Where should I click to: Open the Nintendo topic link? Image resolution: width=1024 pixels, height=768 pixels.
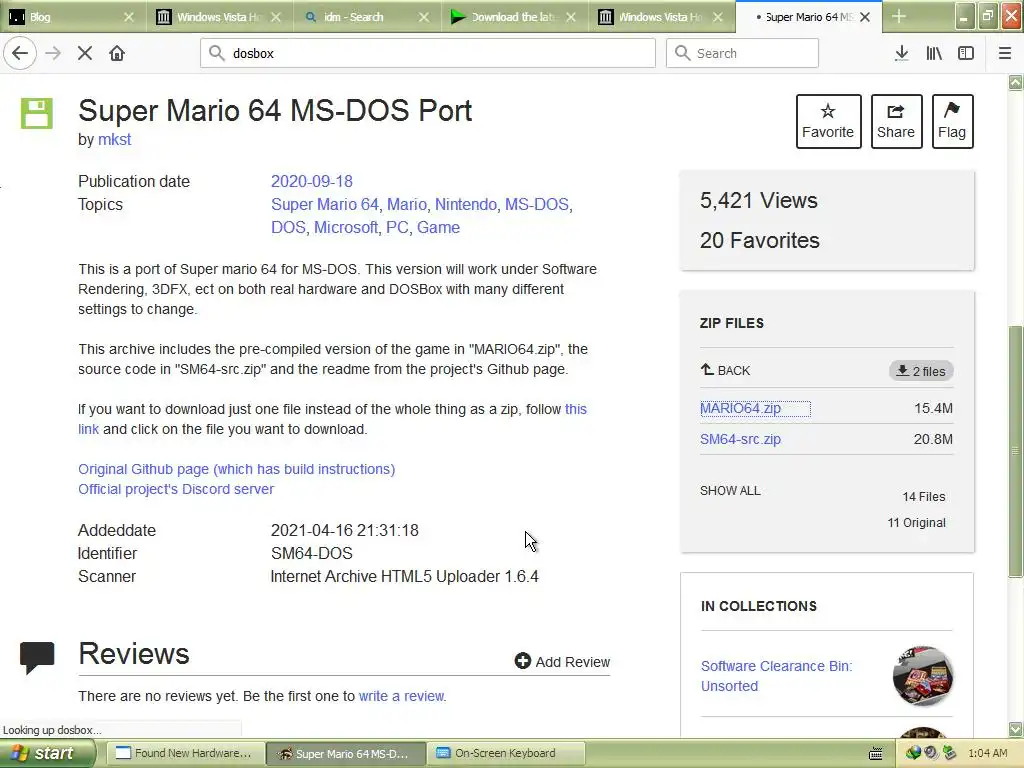(466, 204)
